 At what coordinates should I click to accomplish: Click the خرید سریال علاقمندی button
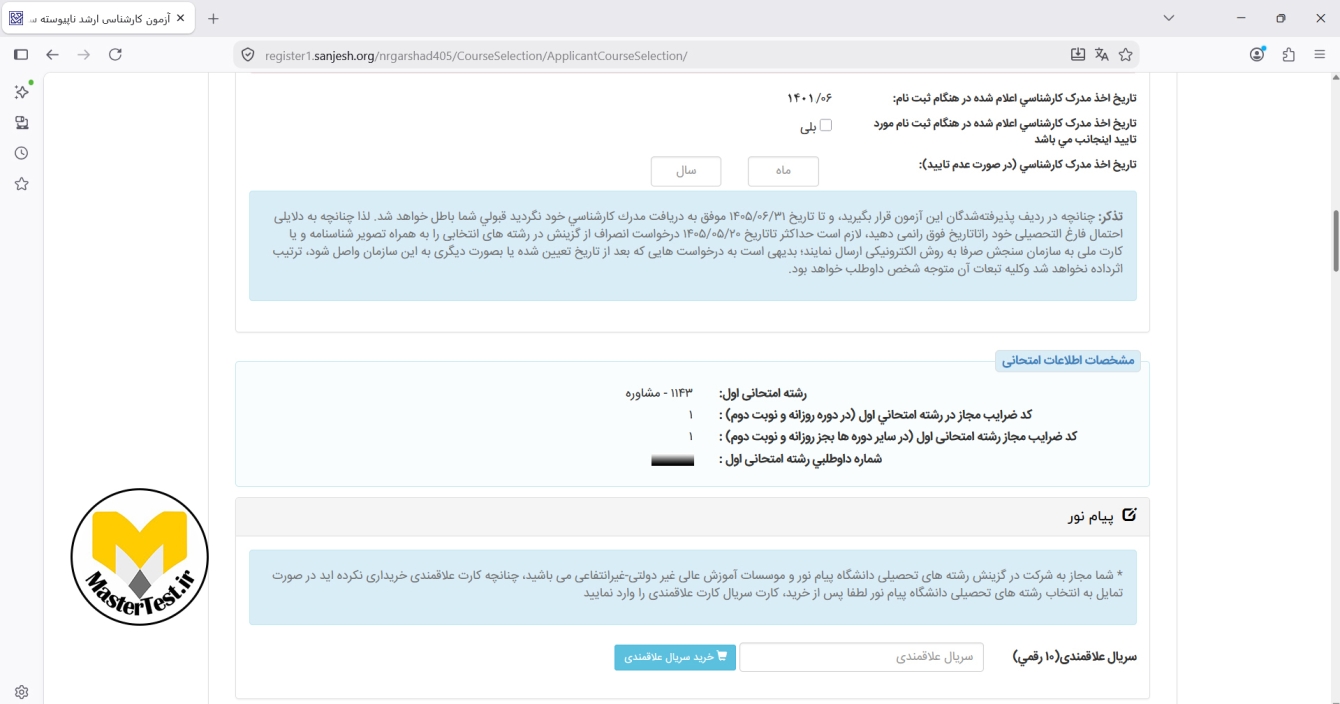tap(675, 657)
